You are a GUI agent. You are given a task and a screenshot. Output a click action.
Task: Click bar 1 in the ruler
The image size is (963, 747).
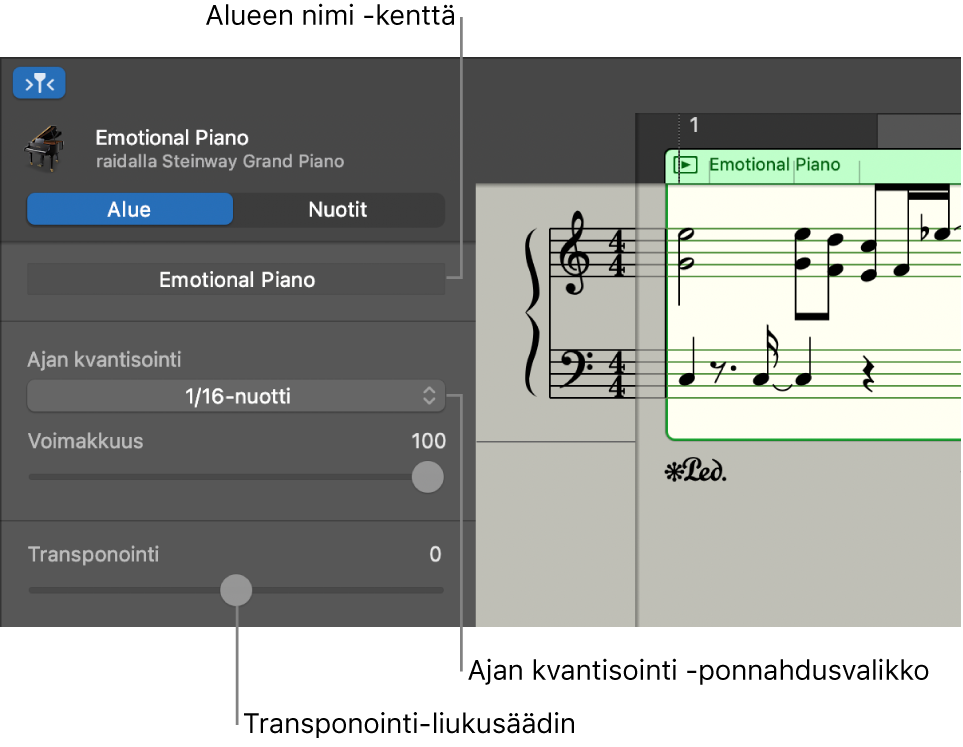pos(694,125)
